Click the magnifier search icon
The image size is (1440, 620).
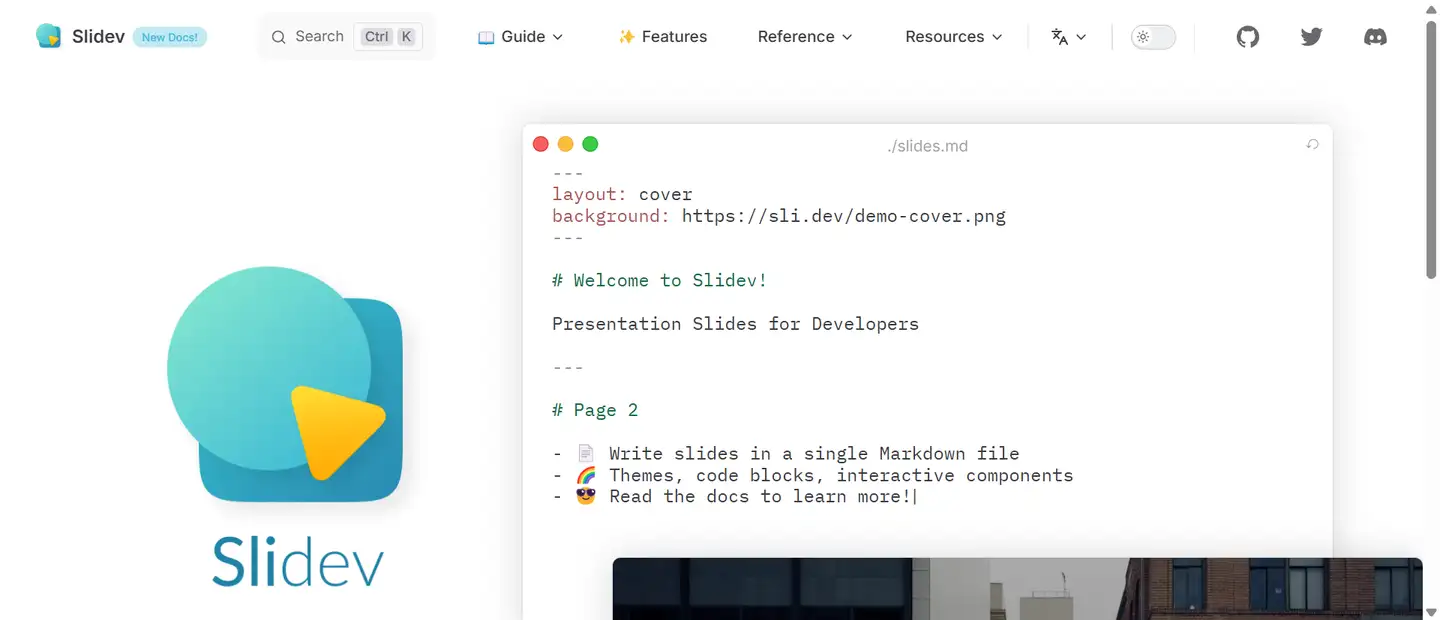(x=279, y=37)
